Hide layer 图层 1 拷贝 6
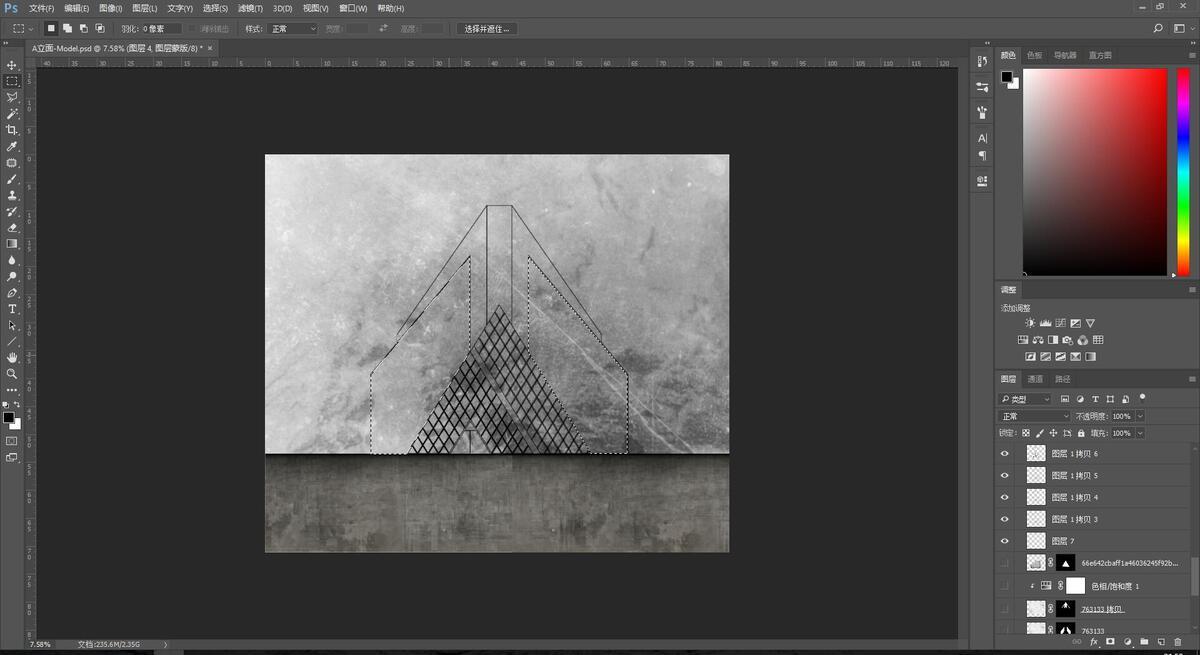The width and height of the screenshot is (1200, 655). 1005,453
